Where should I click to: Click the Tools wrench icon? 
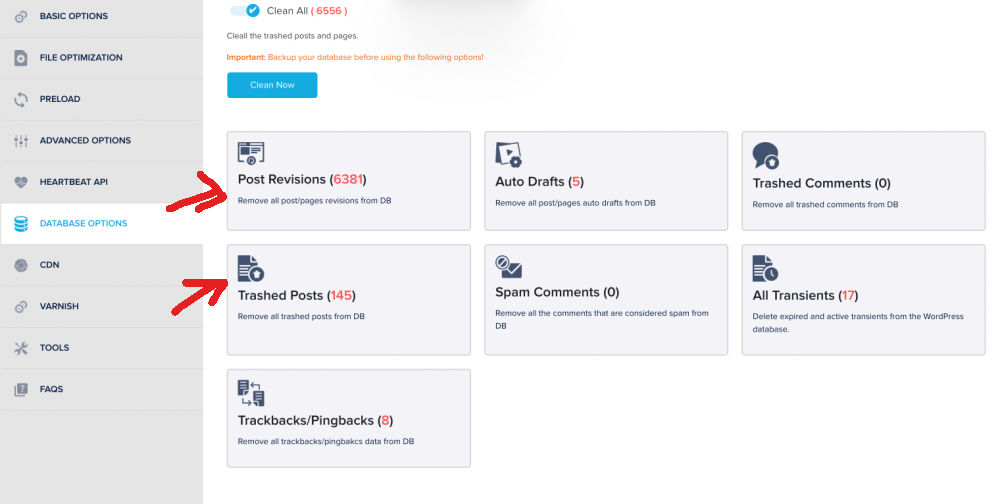click(x=21, y=348)
